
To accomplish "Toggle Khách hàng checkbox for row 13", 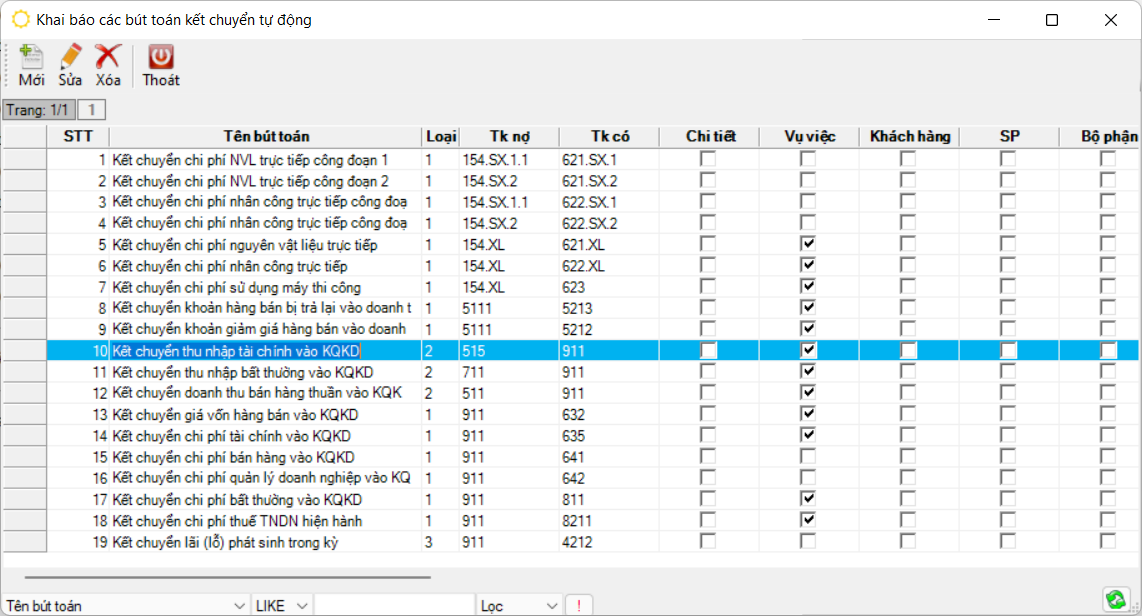I will coord(908,415).
